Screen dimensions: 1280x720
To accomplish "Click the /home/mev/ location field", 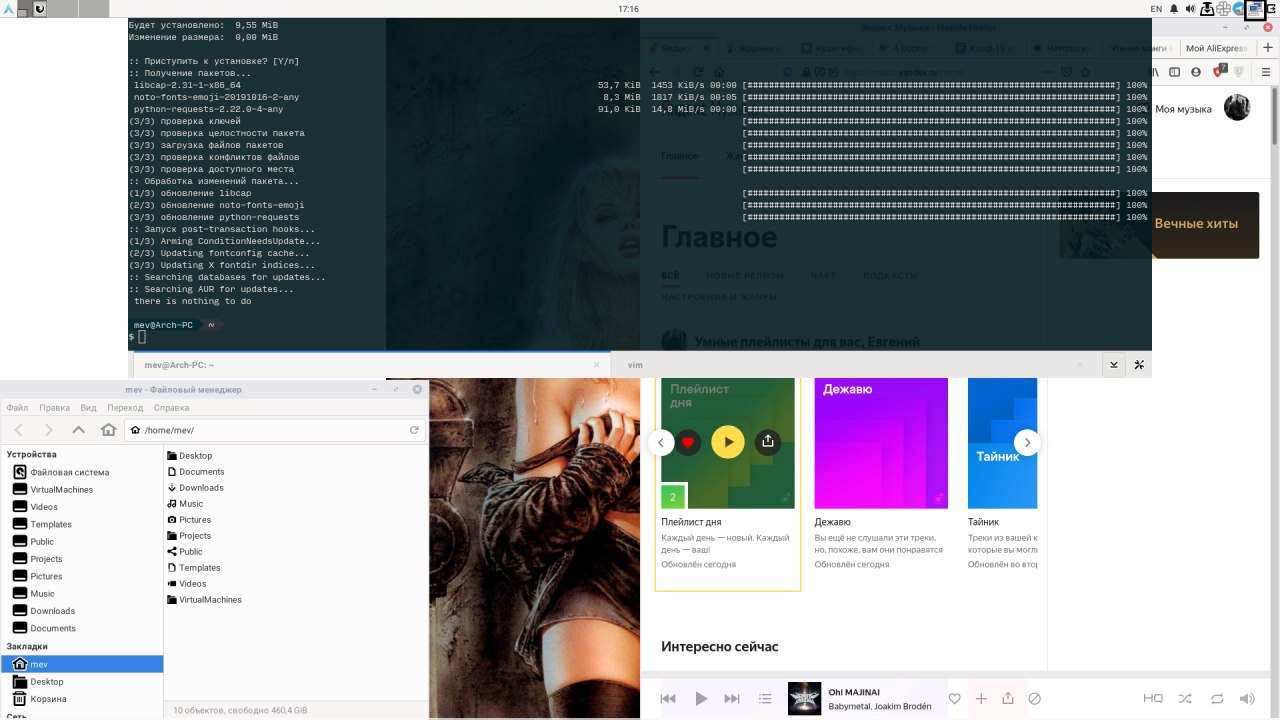I will 275,430.
